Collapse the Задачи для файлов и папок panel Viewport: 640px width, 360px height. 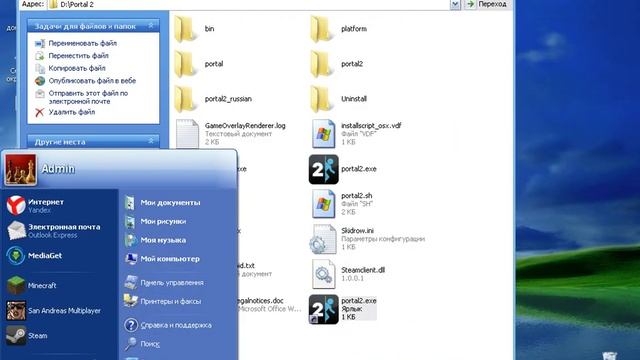pos(151,26)
